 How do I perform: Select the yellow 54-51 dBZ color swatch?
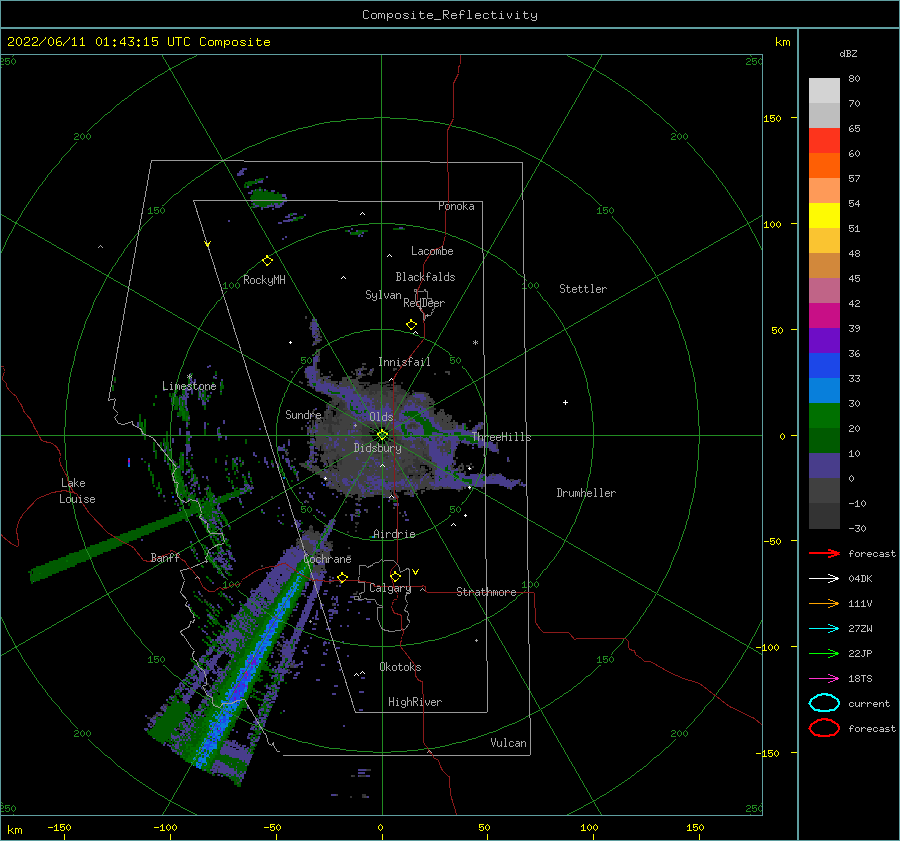824,216
